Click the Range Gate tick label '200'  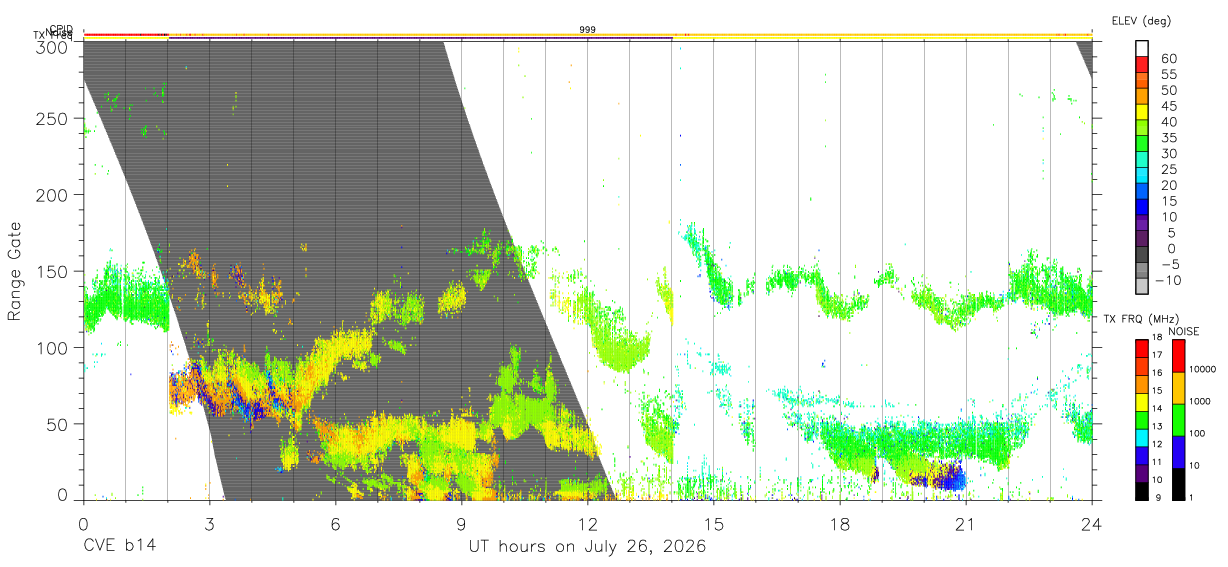pyautogui.click(x=52, y=195)
